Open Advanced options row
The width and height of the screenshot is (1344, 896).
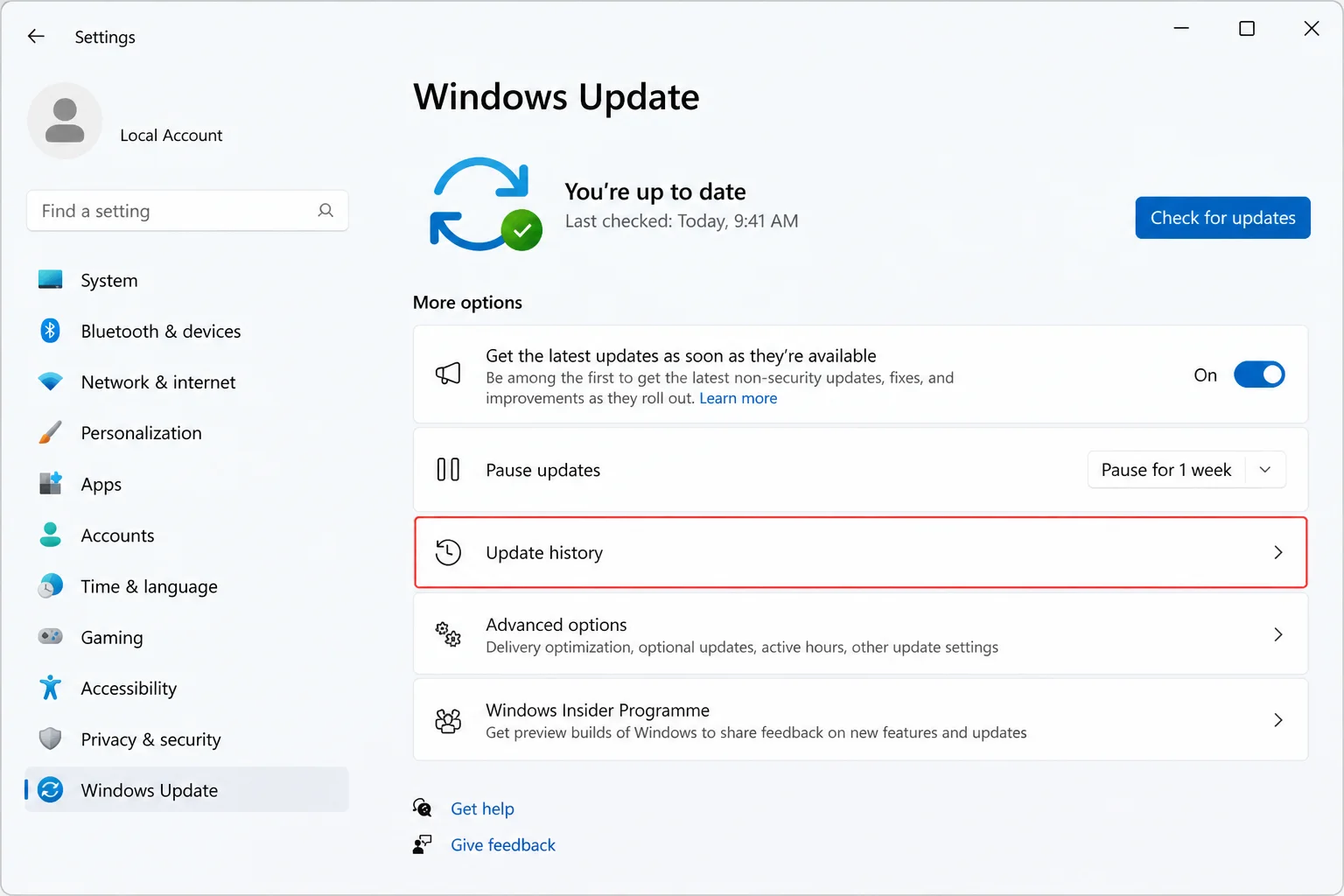pyautogui.click(x=861, y=634)
